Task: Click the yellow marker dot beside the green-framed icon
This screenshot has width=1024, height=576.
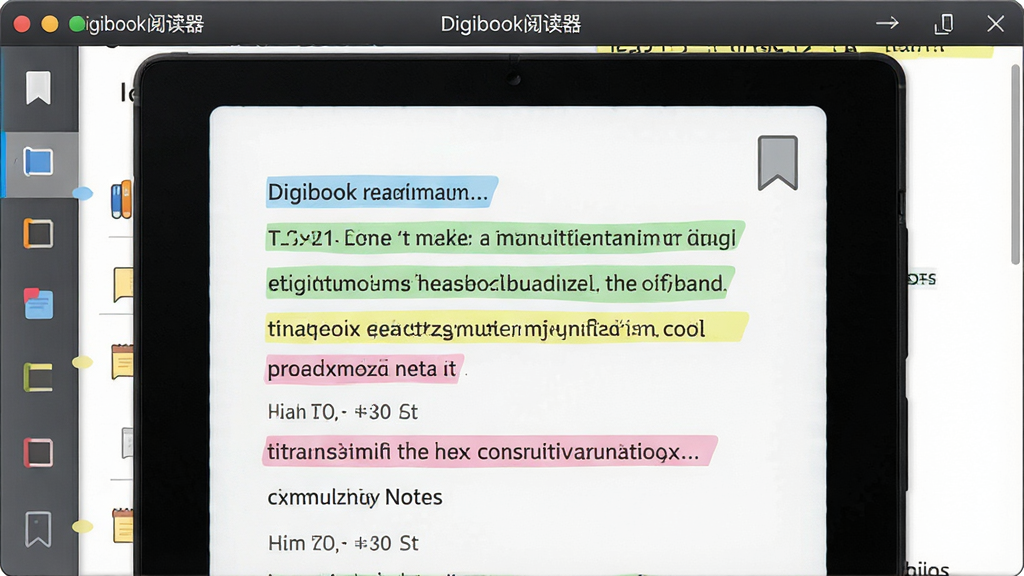Action: click(82, 362)
